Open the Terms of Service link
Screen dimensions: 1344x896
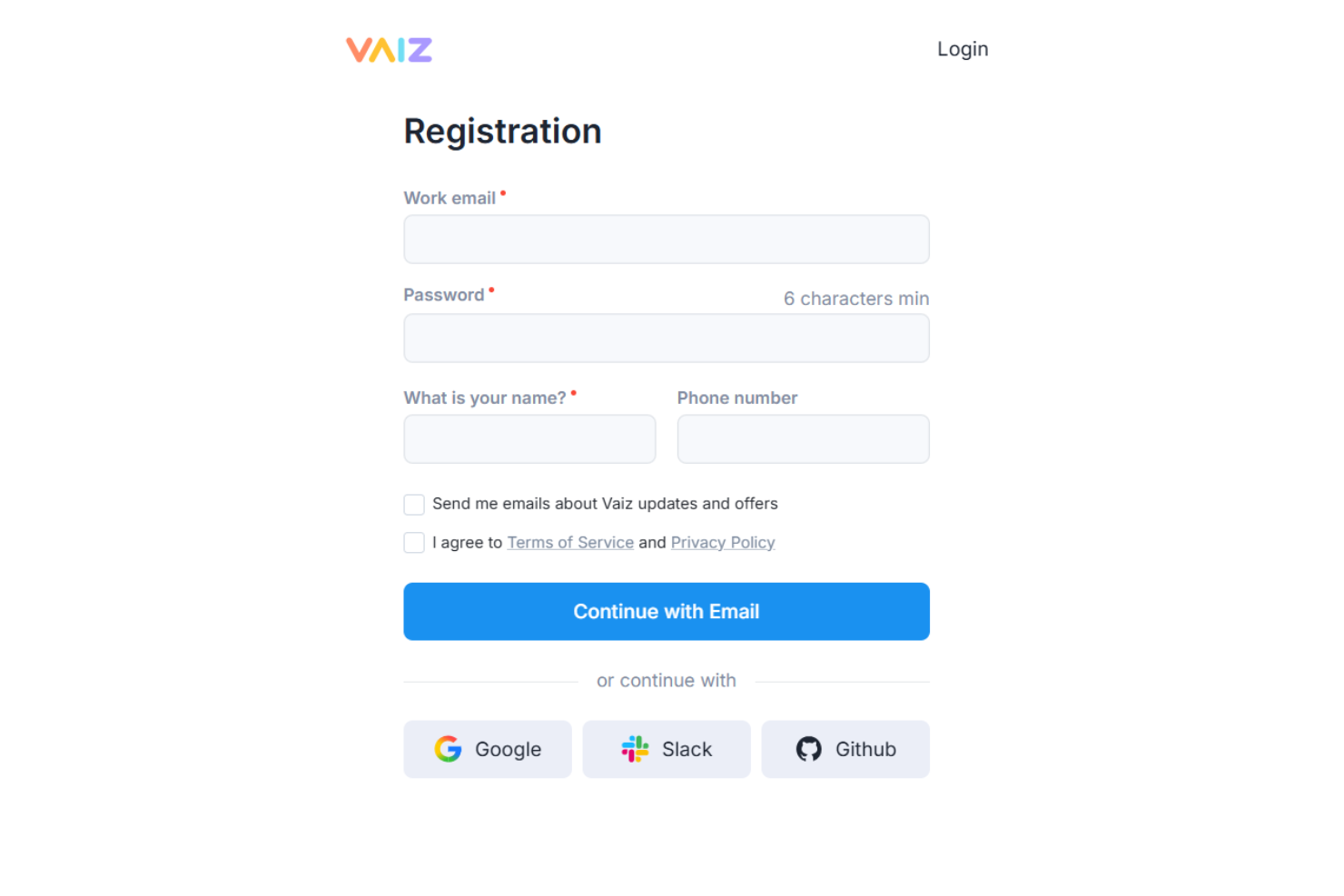(570, 542)
